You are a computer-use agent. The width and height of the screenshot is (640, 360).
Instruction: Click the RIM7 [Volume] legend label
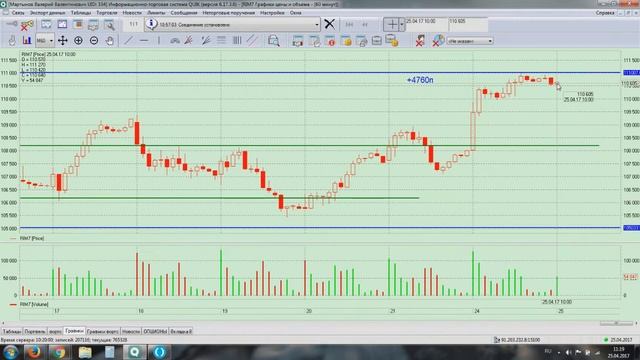click(34, 304)
